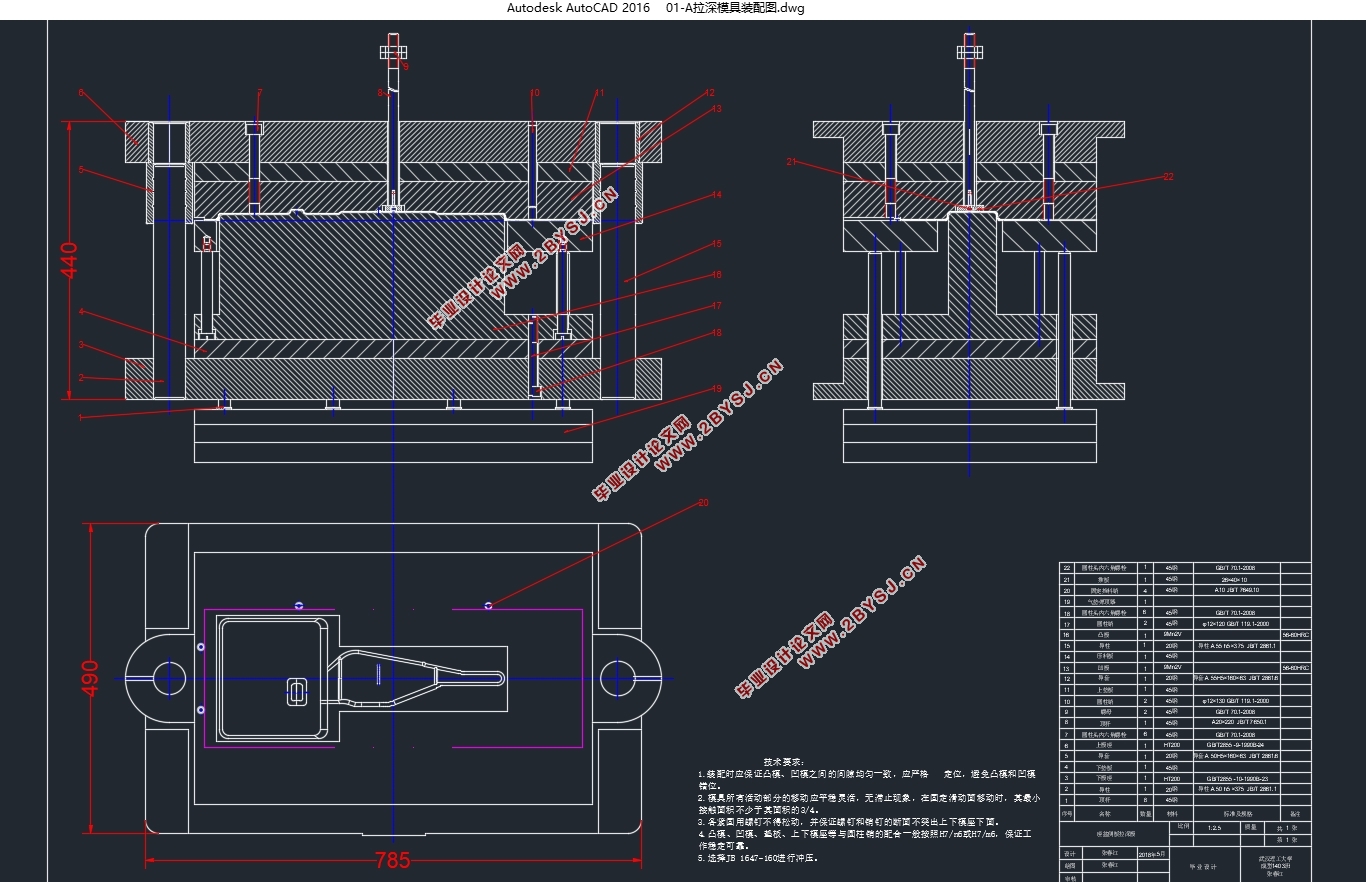
Task: Select the note line mentioning H7/n6
Action: (x=865, y=834)
